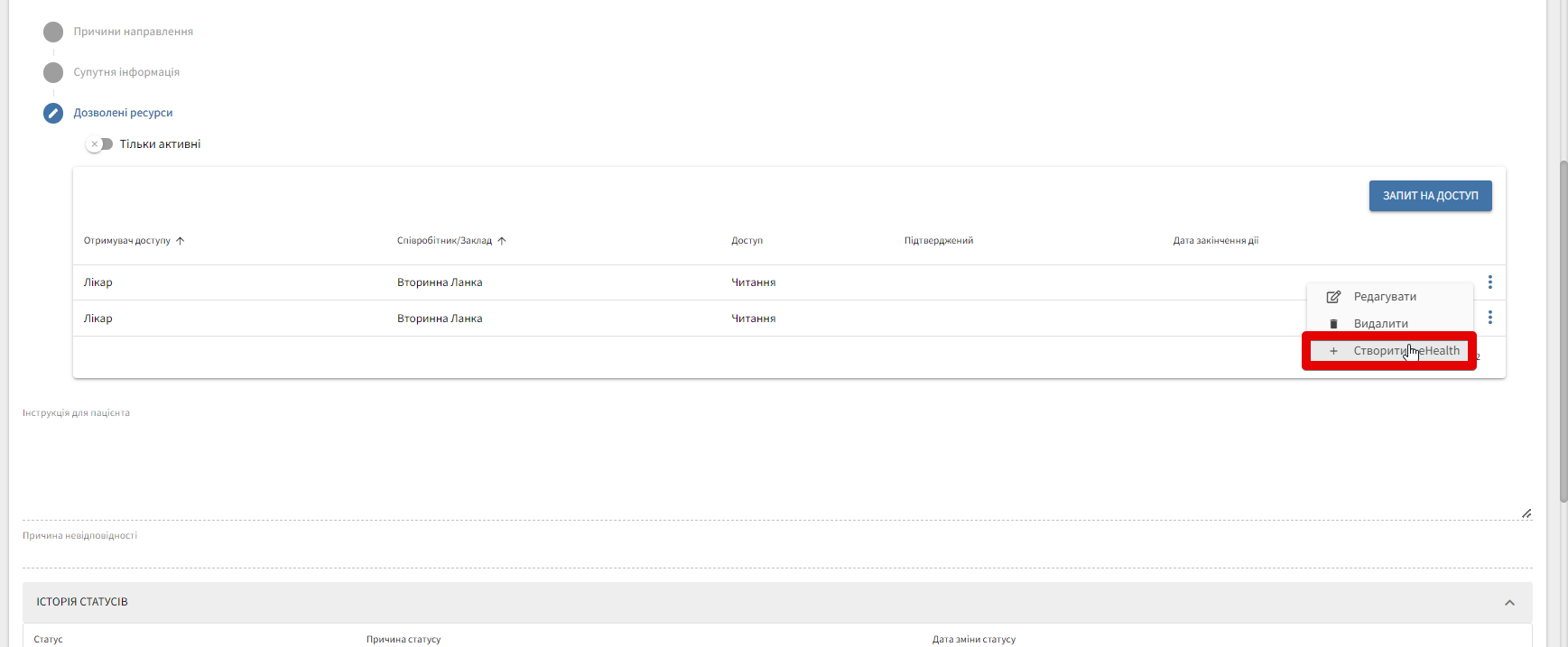This screenshot has height=647, width=1568.
Task: Open the three-dot menu of the second Лікар row
Action: (x=1489, y=318)
